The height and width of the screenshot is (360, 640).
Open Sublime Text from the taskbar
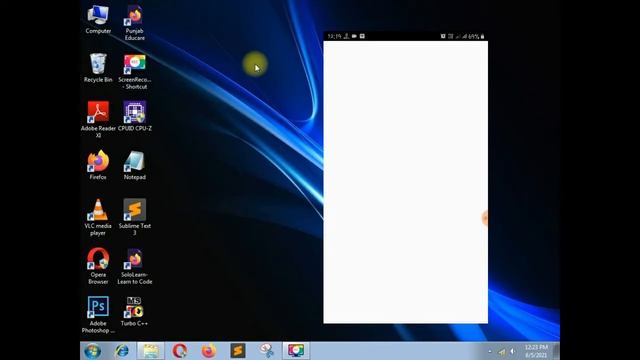238,351
